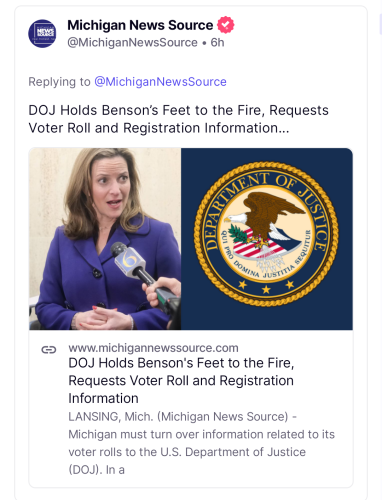Open the post via the 6h timestamp
The width and height of the screenshot is (382, 500).
[x=217, y=43]
